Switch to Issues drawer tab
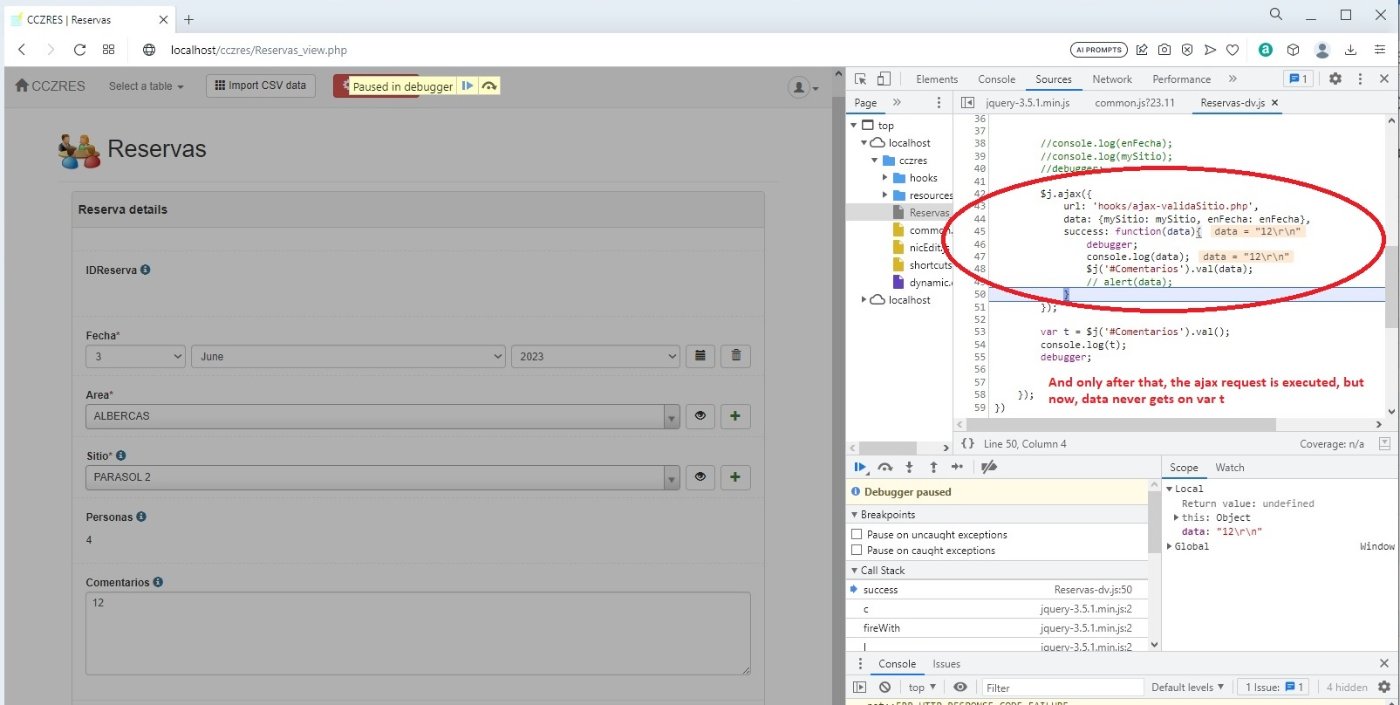 pos(946,664)
